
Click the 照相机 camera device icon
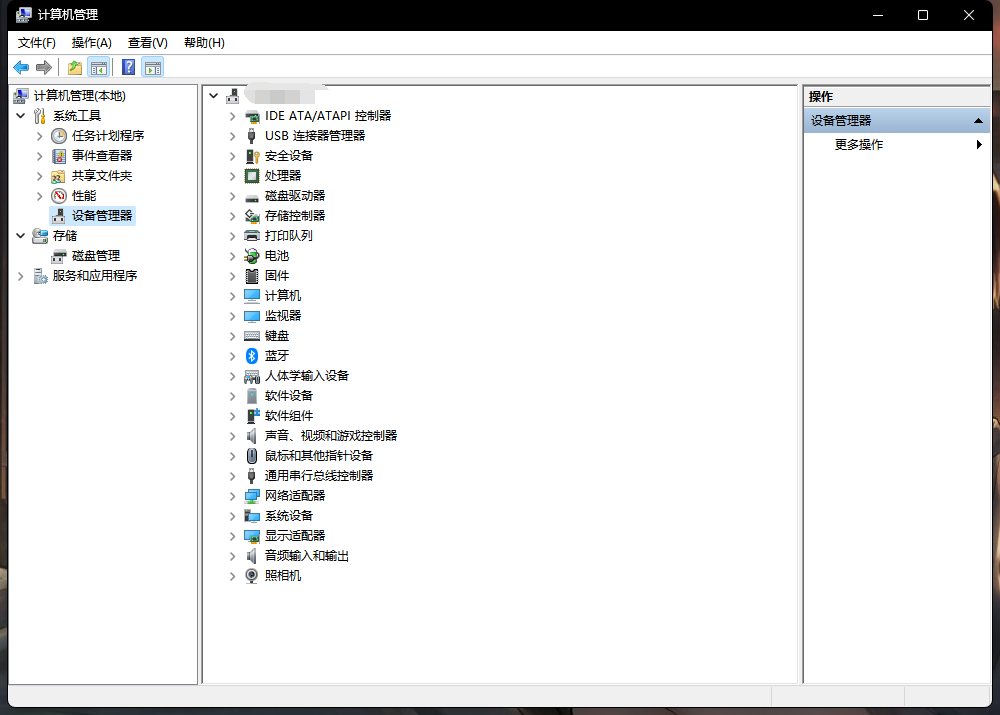252,576
